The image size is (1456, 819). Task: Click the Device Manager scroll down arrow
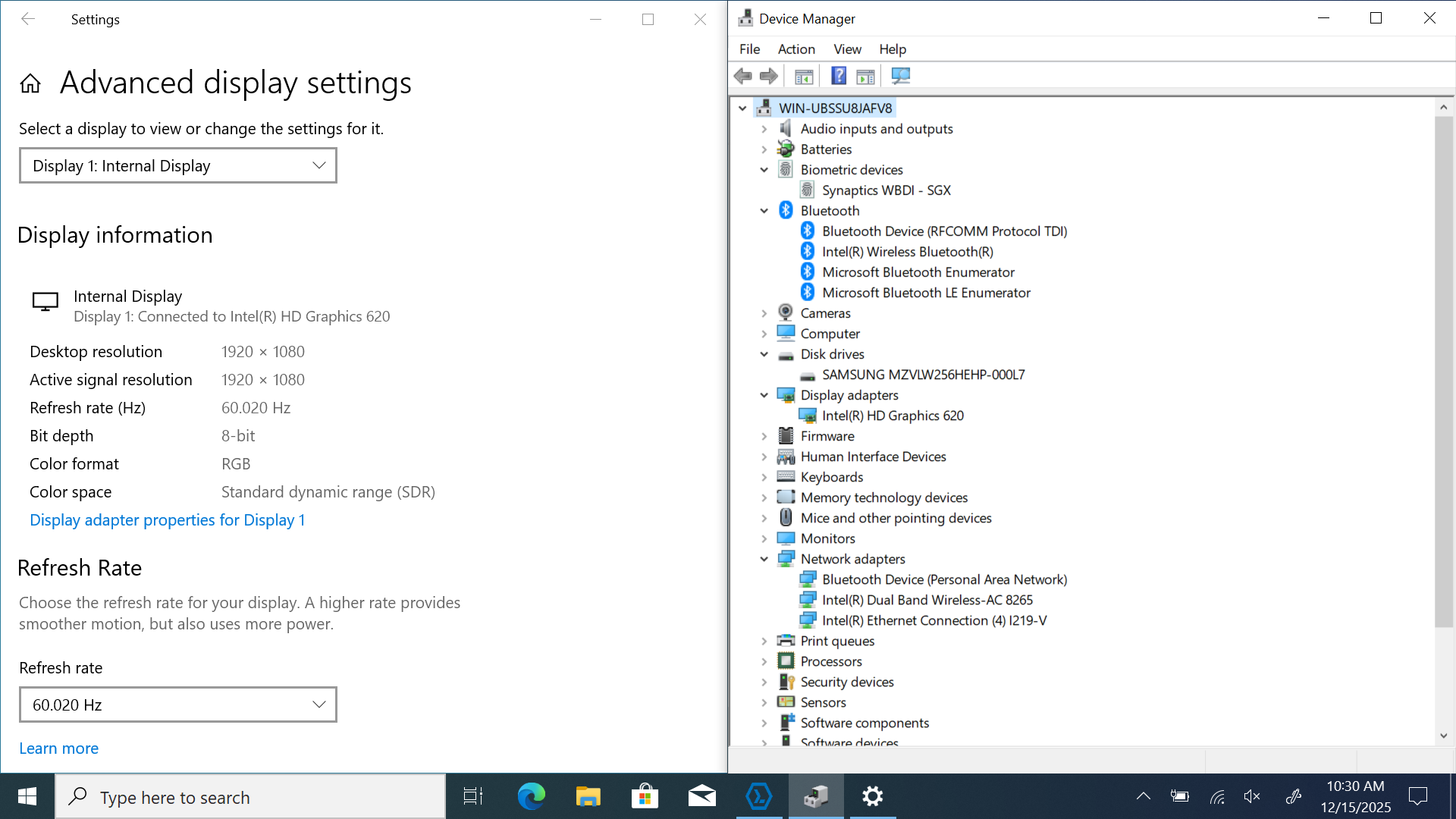[1443, 735]
